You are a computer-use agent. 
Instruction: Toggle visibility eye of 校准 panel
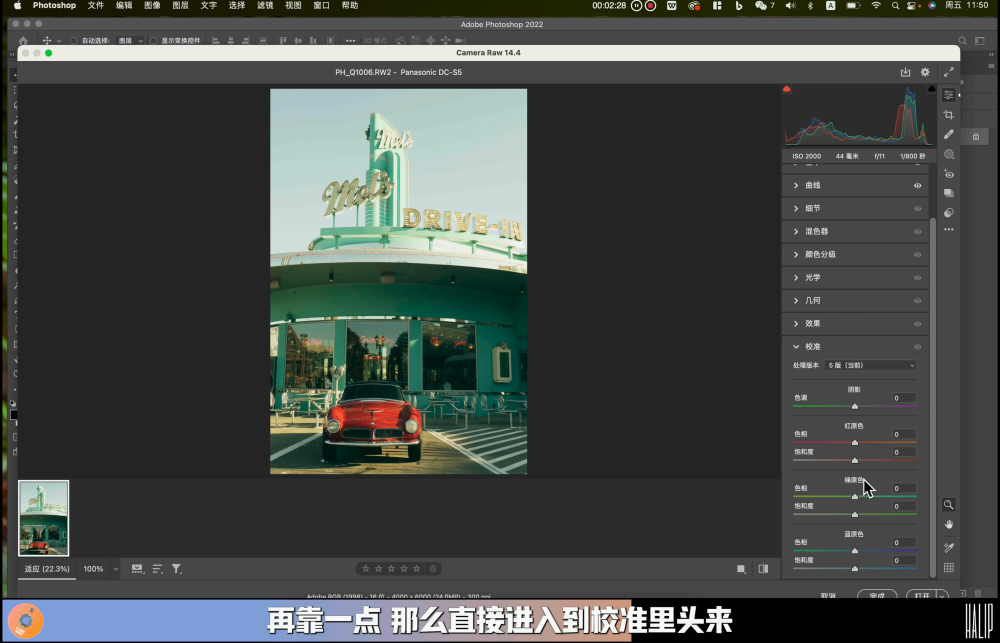pos(917,347)
